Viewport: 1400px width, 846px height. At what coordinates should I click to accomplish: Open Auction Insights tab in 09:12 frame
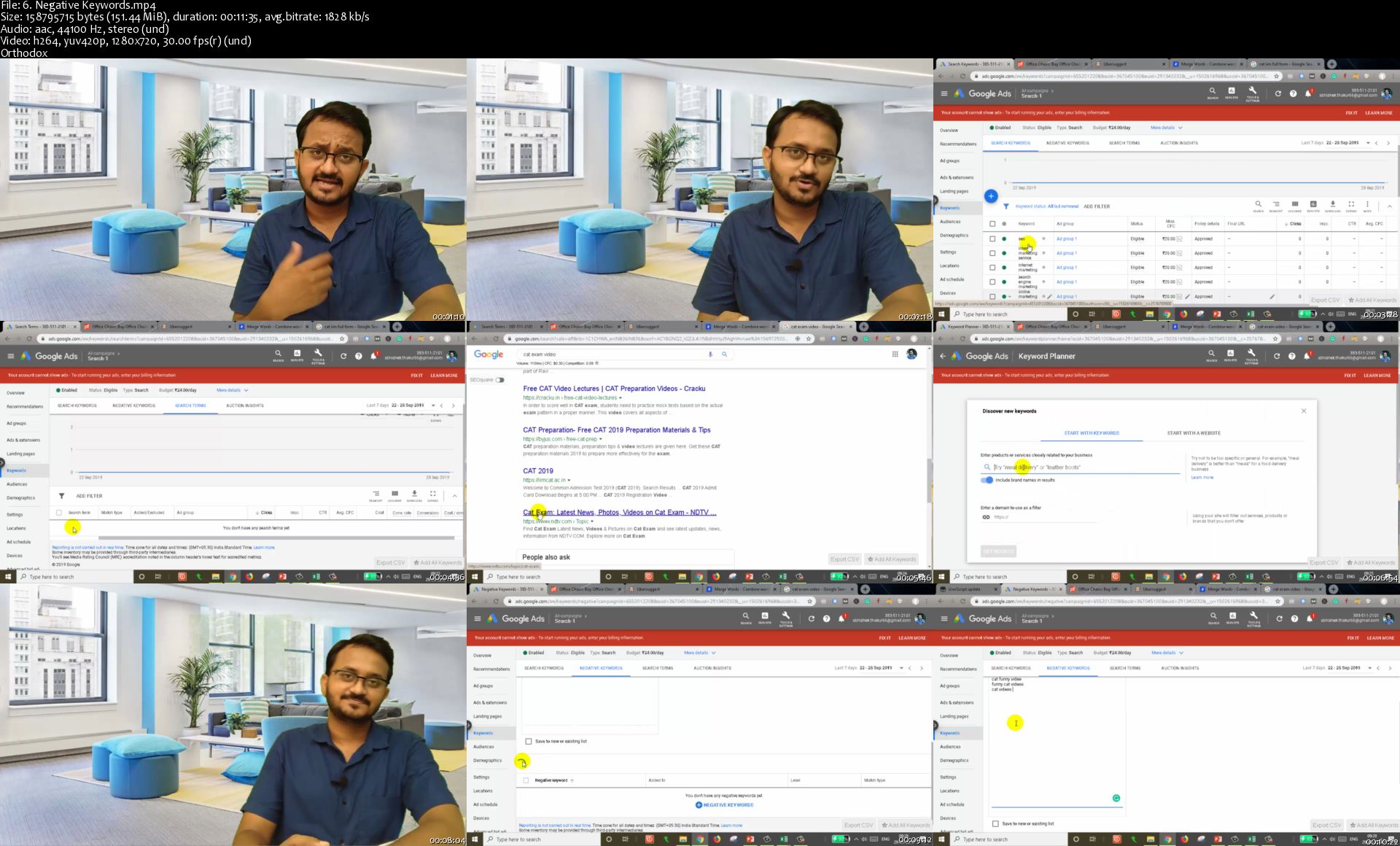tap(712, 668)
